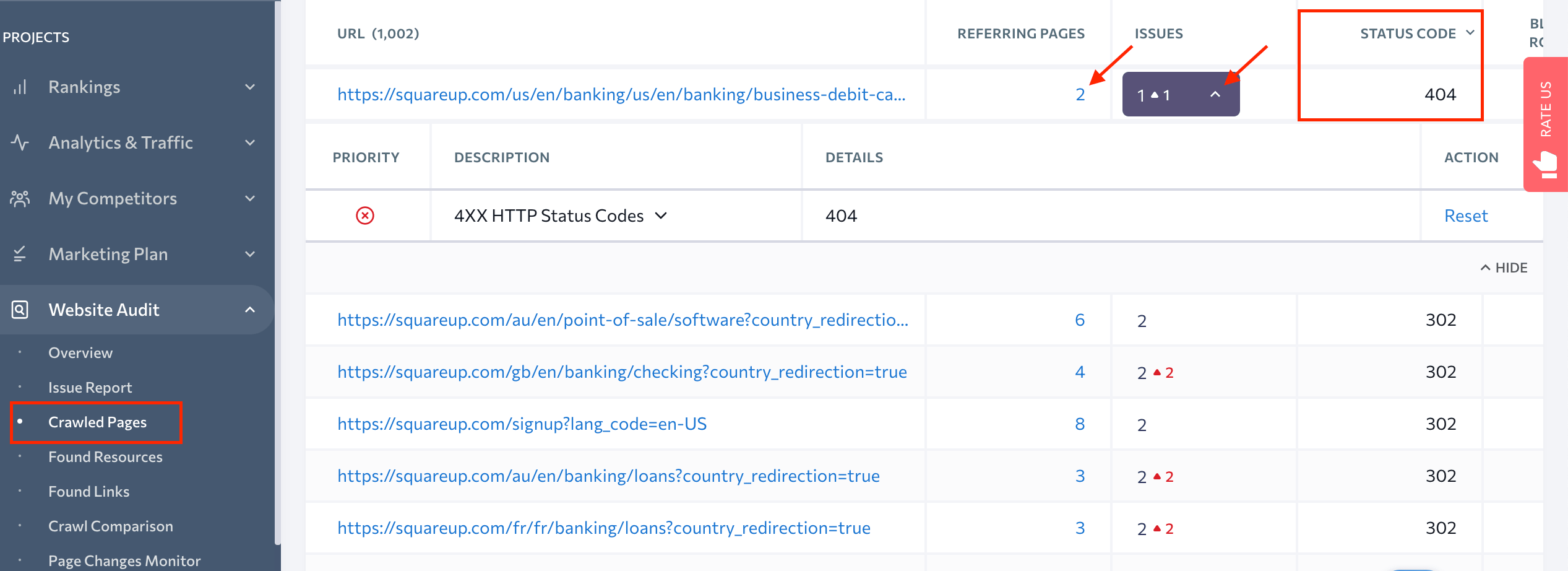Expand the My Competitors chevron
Screen dimensions: 1568x571
(250, 199)
